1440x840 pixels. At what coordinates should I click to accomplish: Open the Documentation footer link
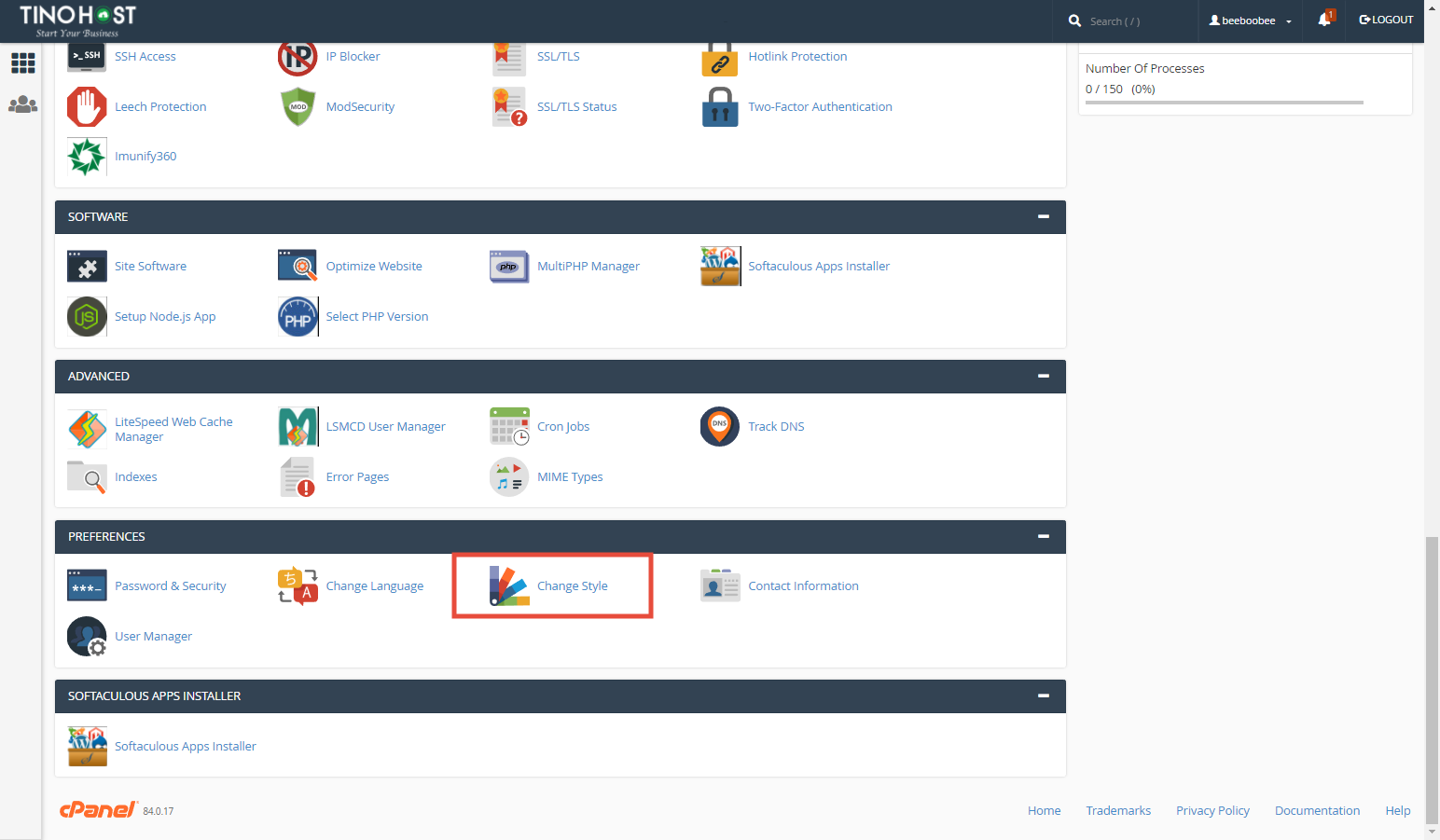tap(1317, 811)
